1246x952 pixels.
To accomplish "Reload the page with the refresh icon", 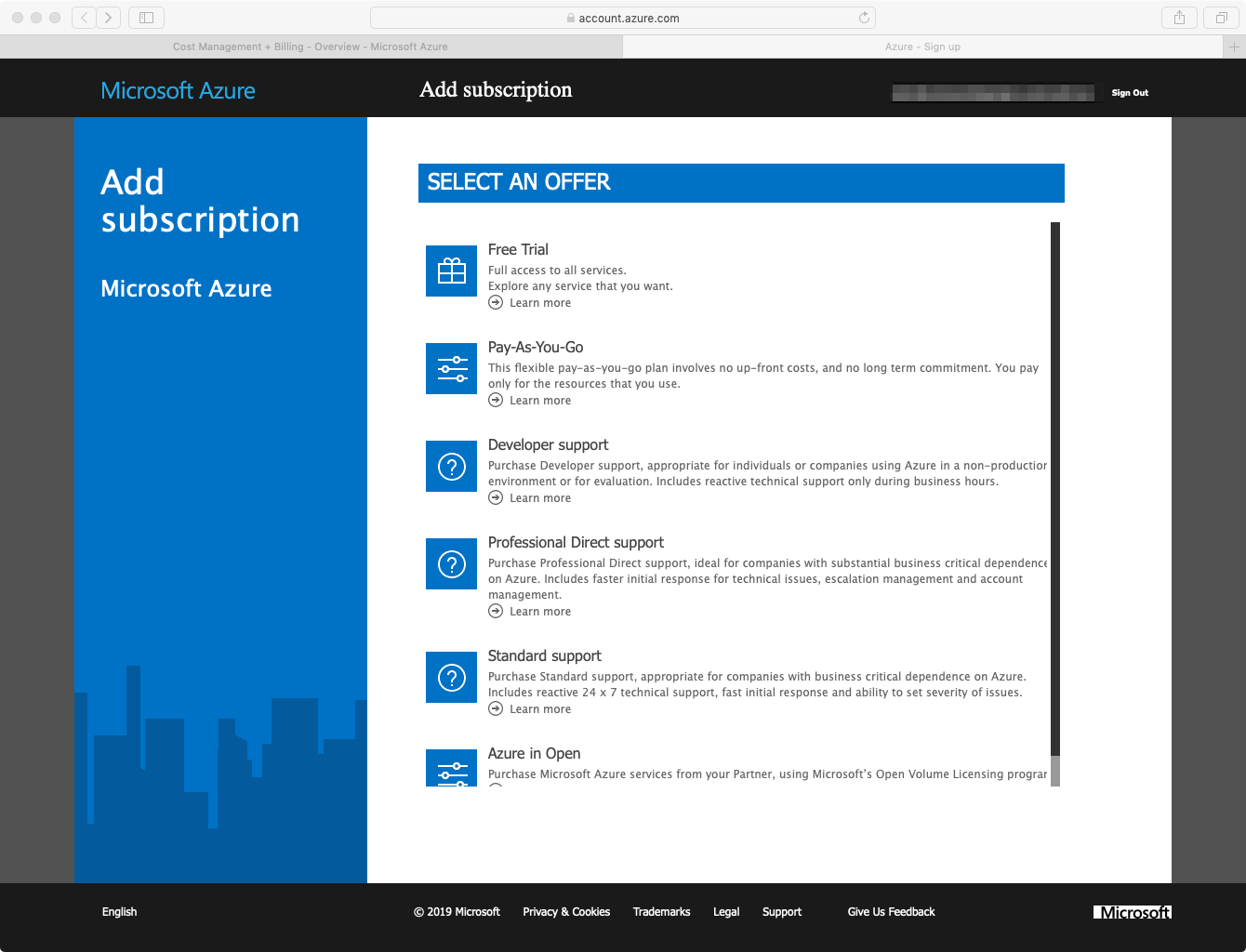I will point(864,18).
